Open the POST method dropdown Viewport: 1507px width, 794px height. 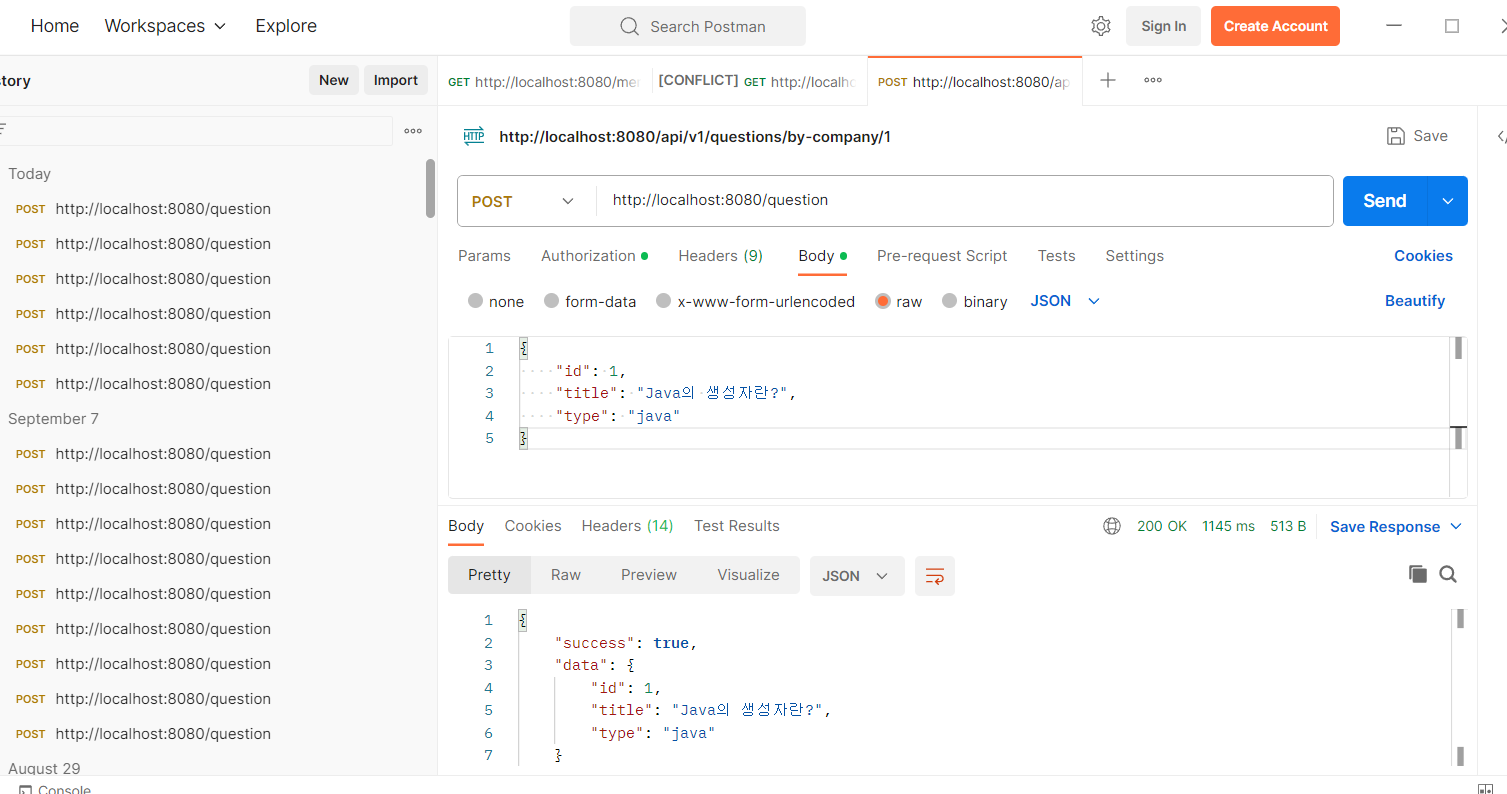[x=527, y=201]
